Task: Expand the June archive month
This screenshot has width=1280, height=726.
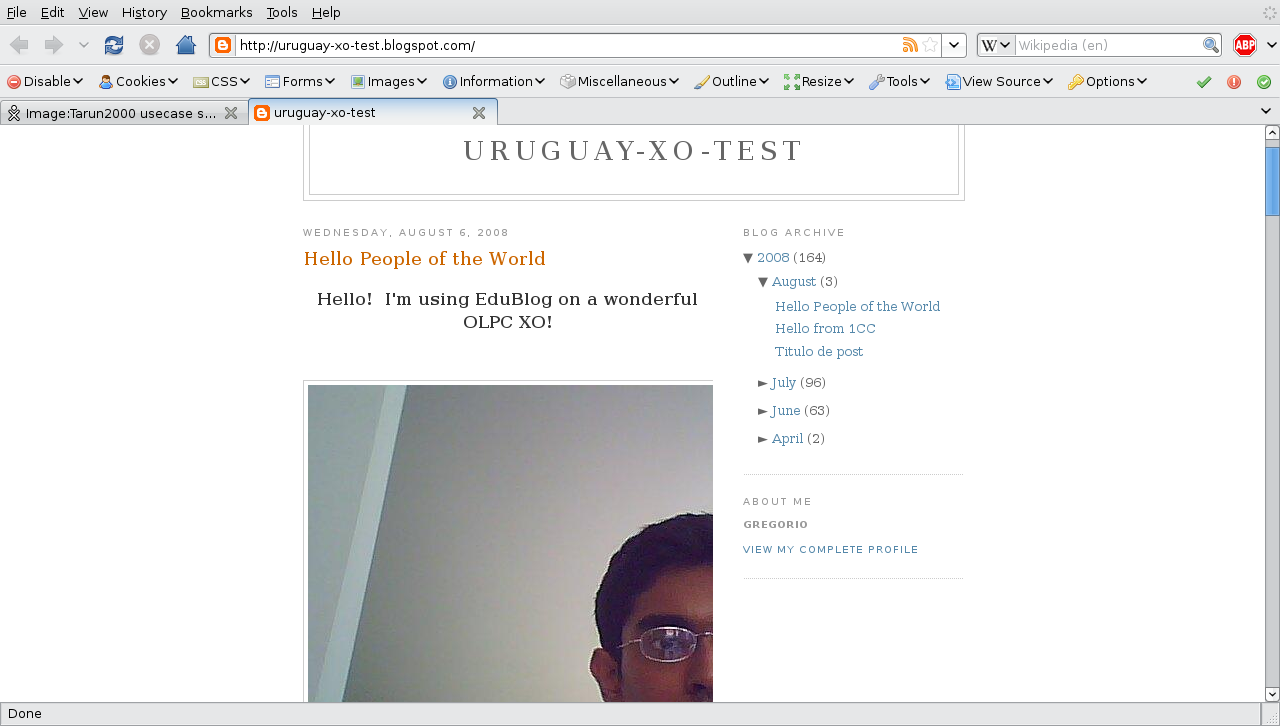Action: [x=763, y=411]
